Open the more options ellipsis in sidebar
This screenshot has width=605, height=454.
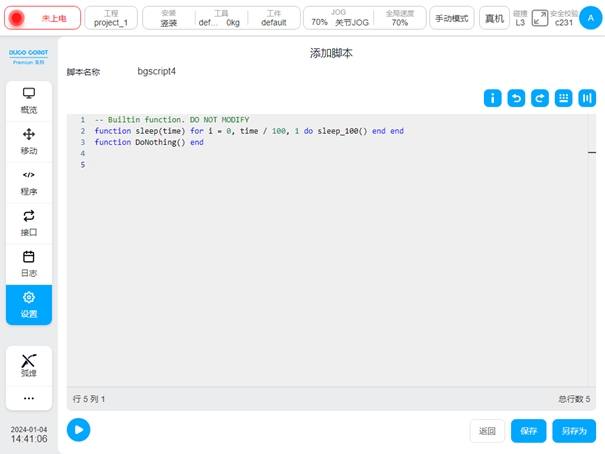pyautogui.click(x=29, y=398)
